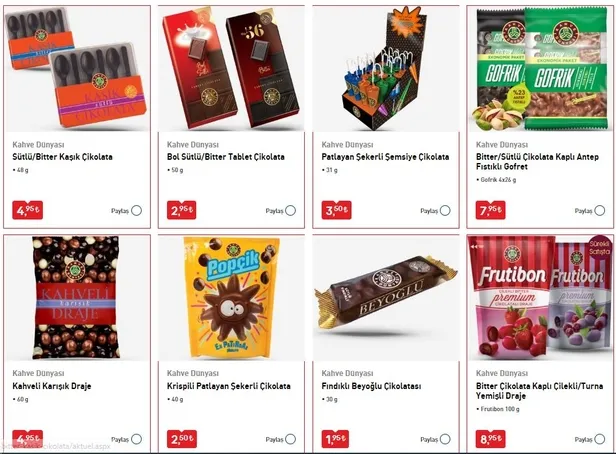Image resolution: width=616 pixels, height=454 pixels.
Task: Select Paylaş radio for Kaşık Çikolata
Action: point(136,211)
